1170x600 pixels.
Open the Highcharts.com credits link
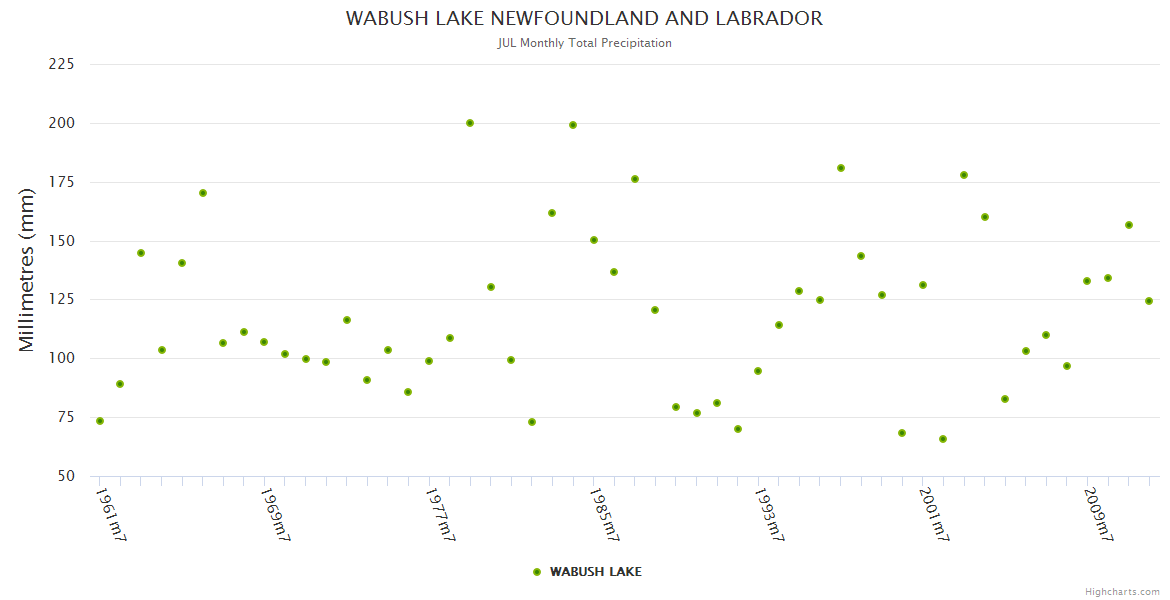point(1122,592)
